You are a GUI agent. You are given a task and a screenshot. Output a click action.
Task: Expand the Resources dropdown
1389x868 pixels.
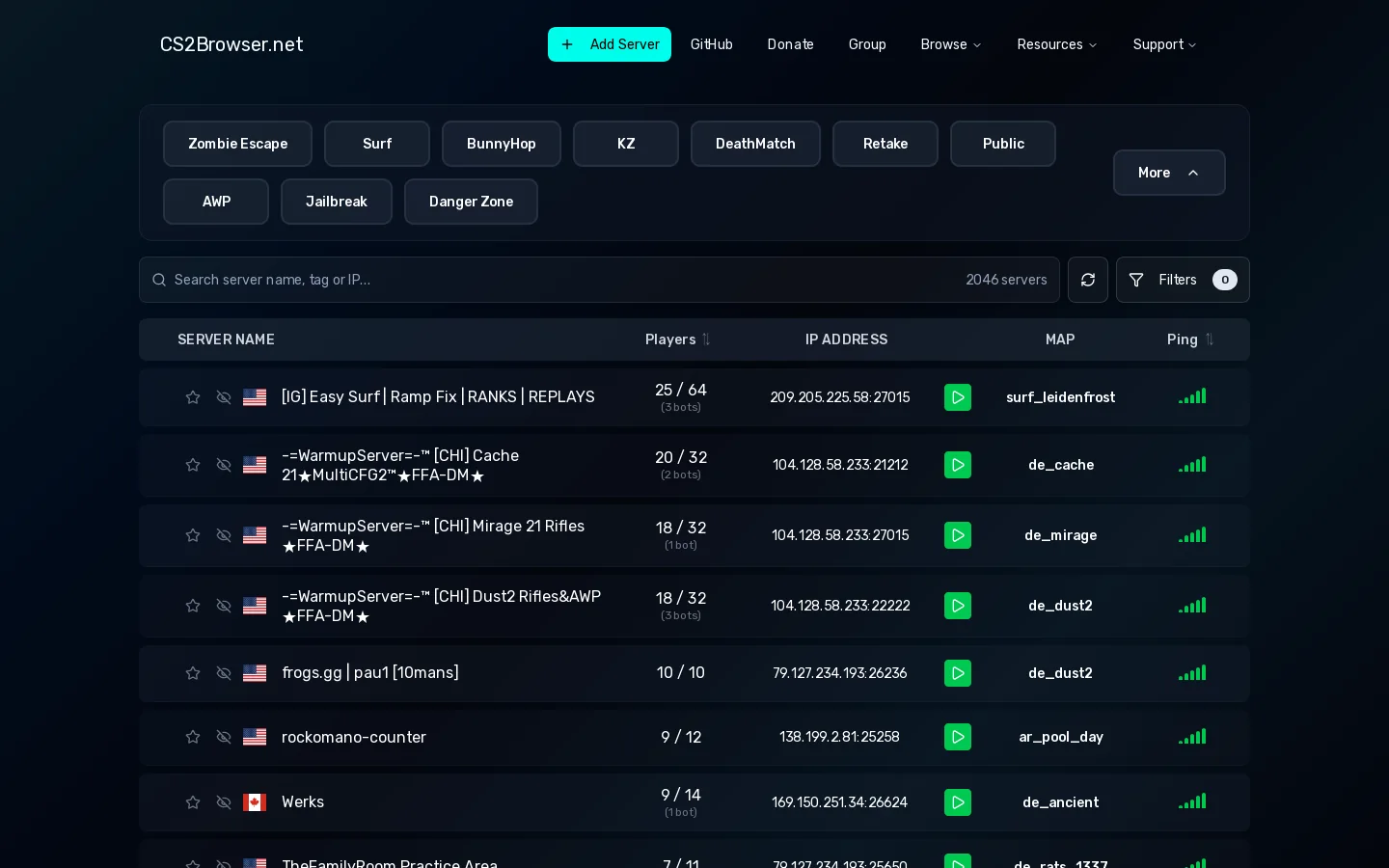1057,44
